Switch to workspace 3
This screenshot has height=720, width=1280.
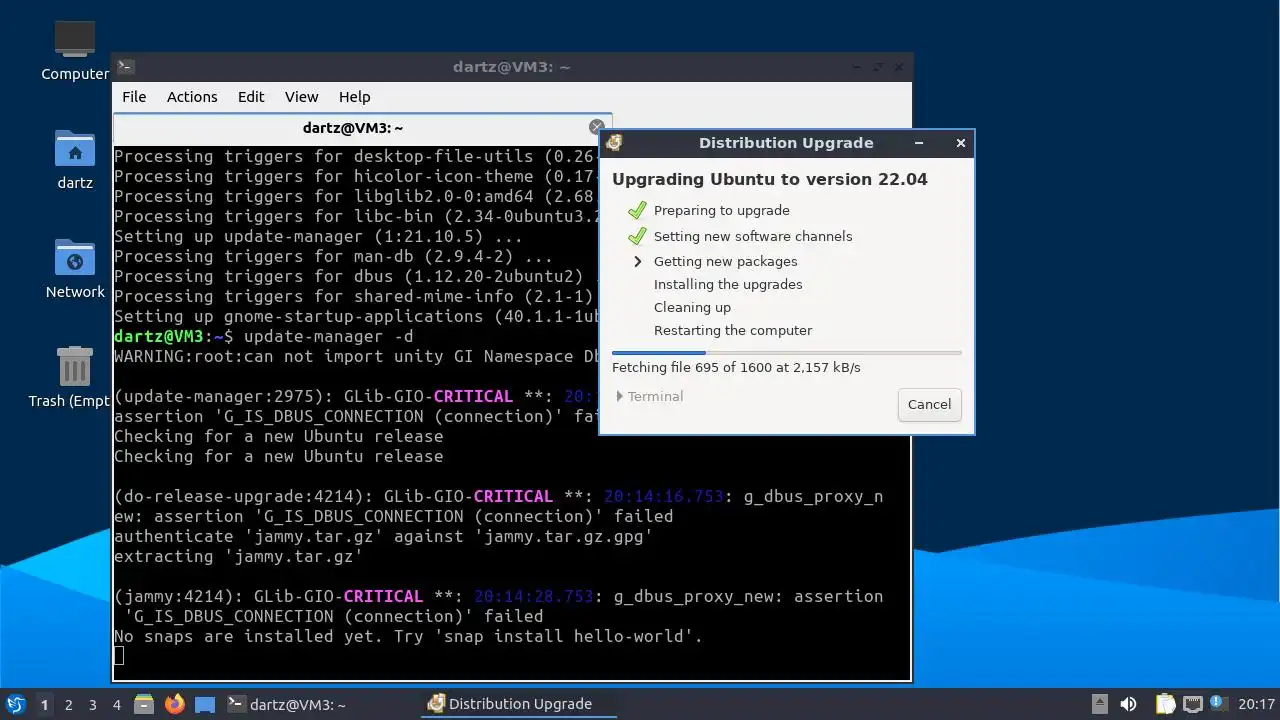point(92,705)
